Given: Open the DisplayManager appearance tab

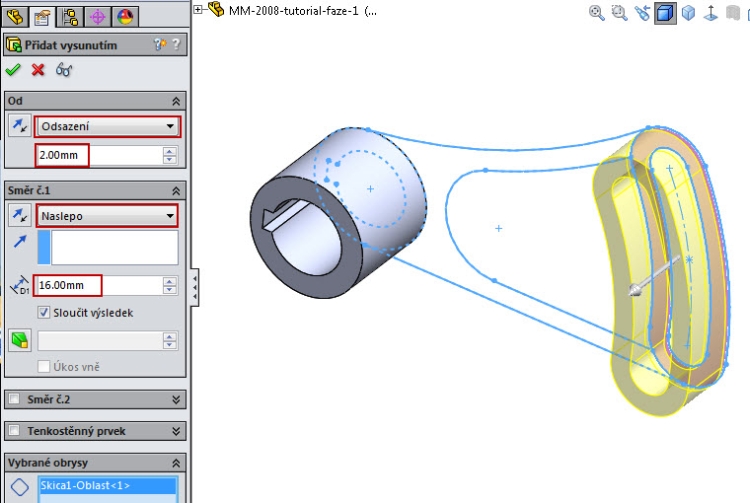Looking at the screenshot, I should tap(125, 17).
